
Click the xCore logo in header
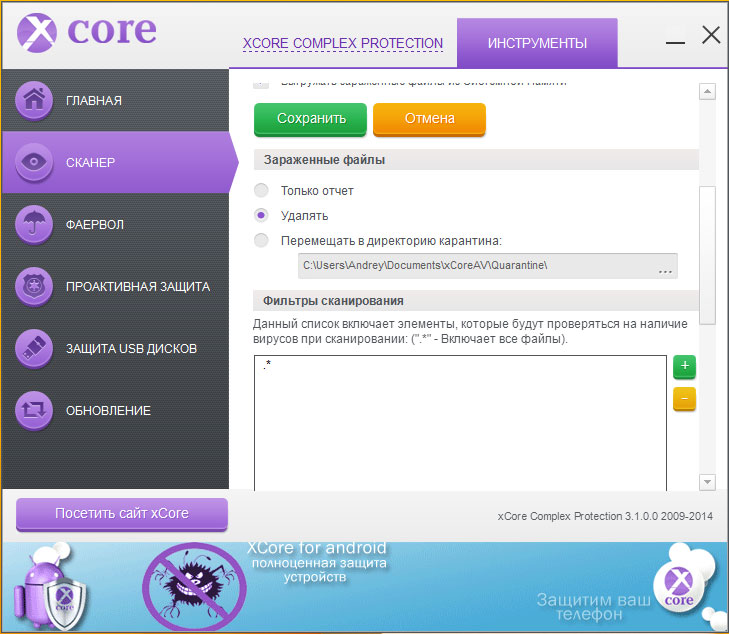point(86,32)
